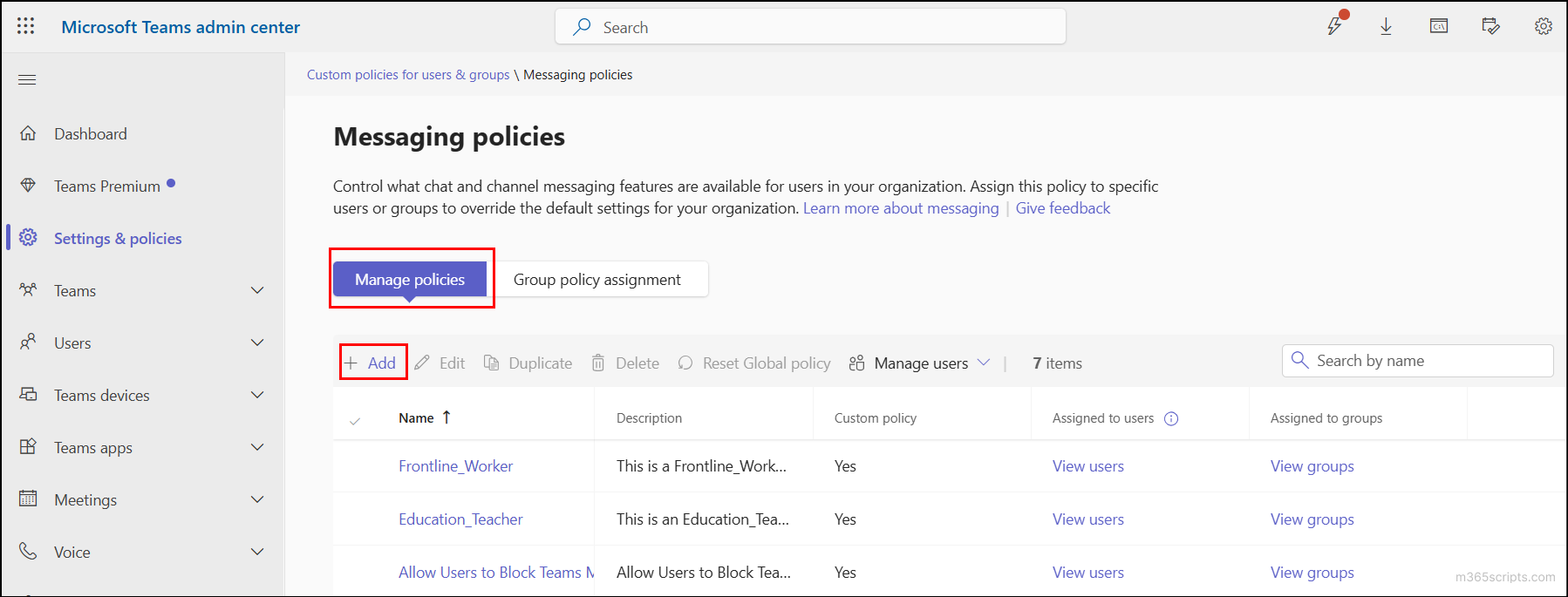Viewport: 1568px width, 597px height.
Task: Click the magnifier in Search by name
Action: click(1299, 360)
